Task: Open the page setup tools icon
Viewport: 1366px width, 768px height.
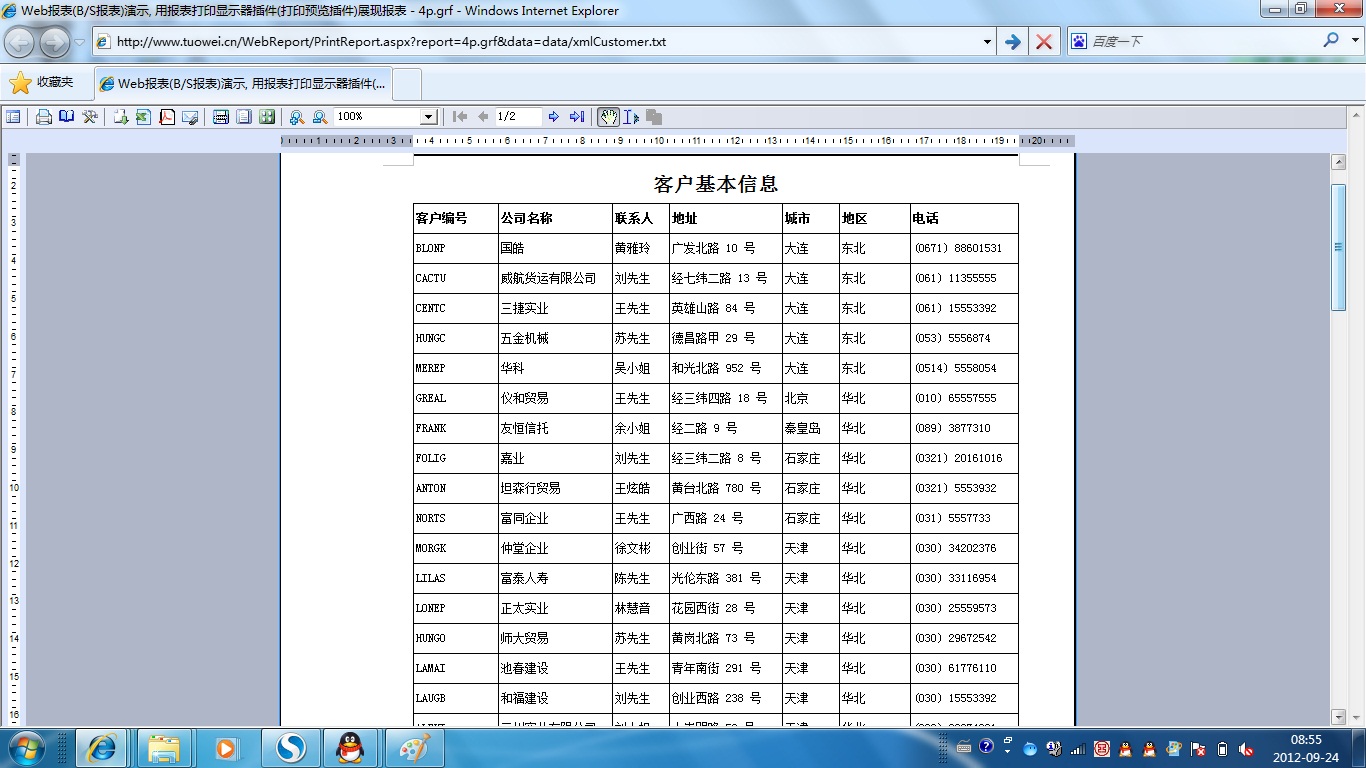Action: 90,117
